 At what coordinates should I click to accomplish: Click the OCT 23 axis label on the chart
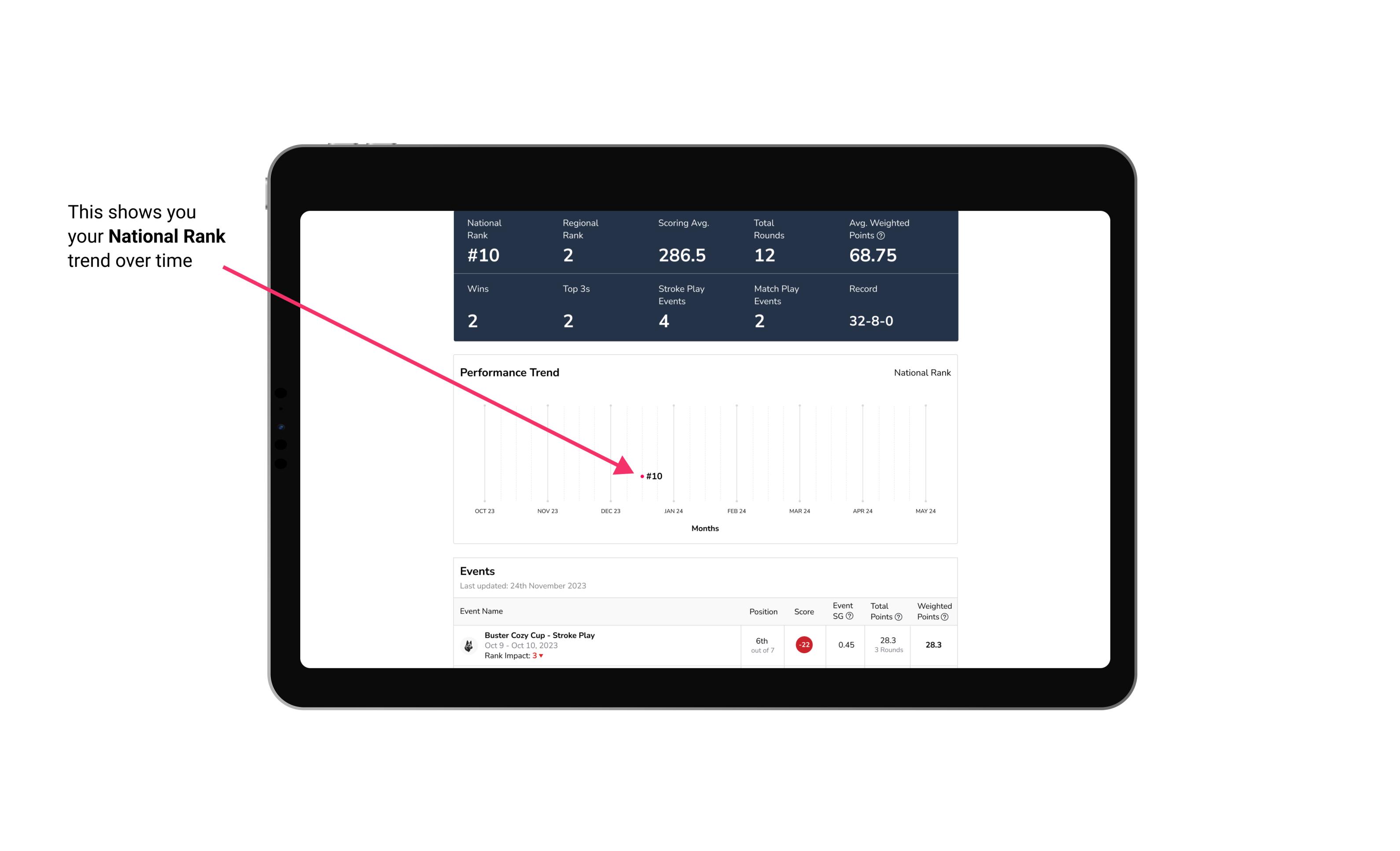[x=484, y=511]
